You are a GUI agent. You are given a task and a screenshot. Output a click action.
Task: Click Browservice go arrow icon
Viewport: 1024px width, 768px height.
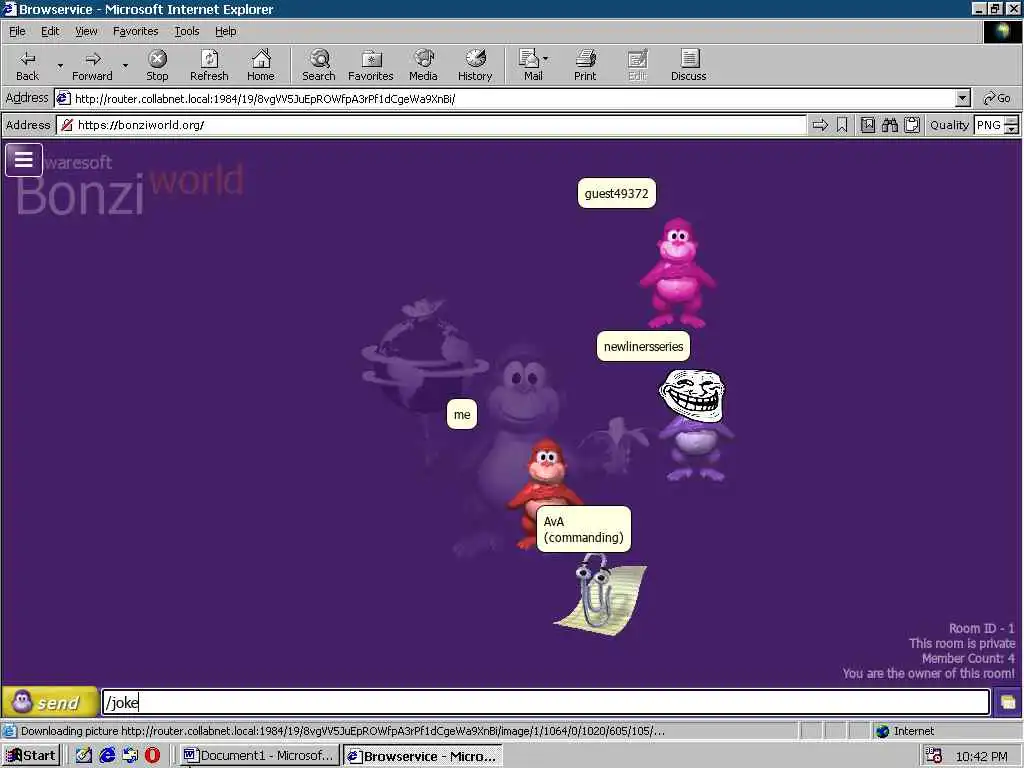point(820,125)
